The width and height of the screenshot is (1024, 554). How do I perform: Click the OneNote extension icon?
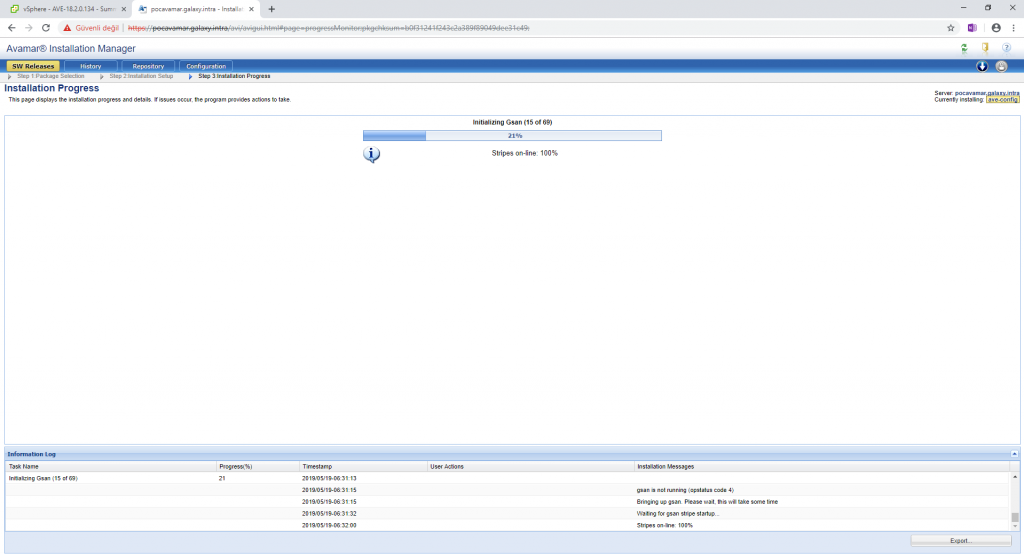[972, 28]
